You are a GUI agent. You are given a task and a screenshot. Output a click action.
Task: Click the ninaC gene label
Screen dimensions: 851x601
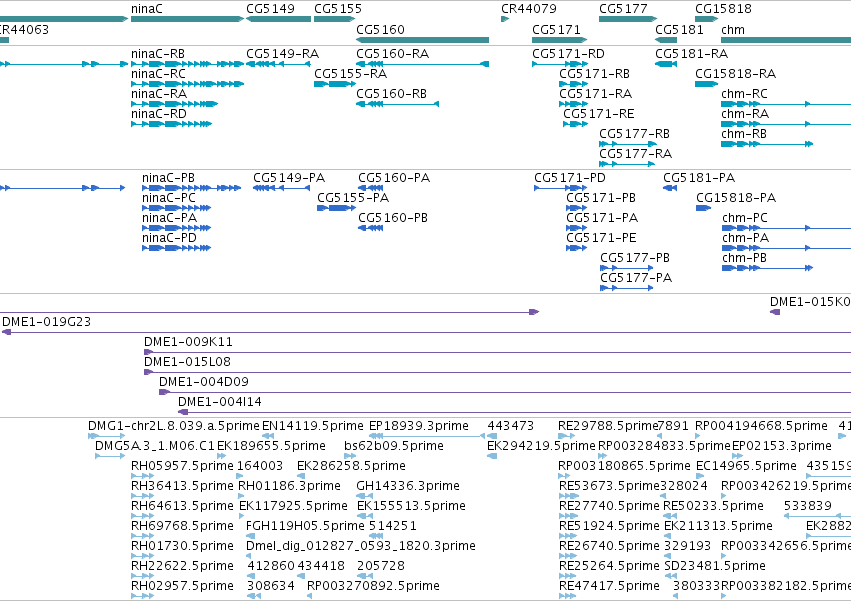click(147, 9)
